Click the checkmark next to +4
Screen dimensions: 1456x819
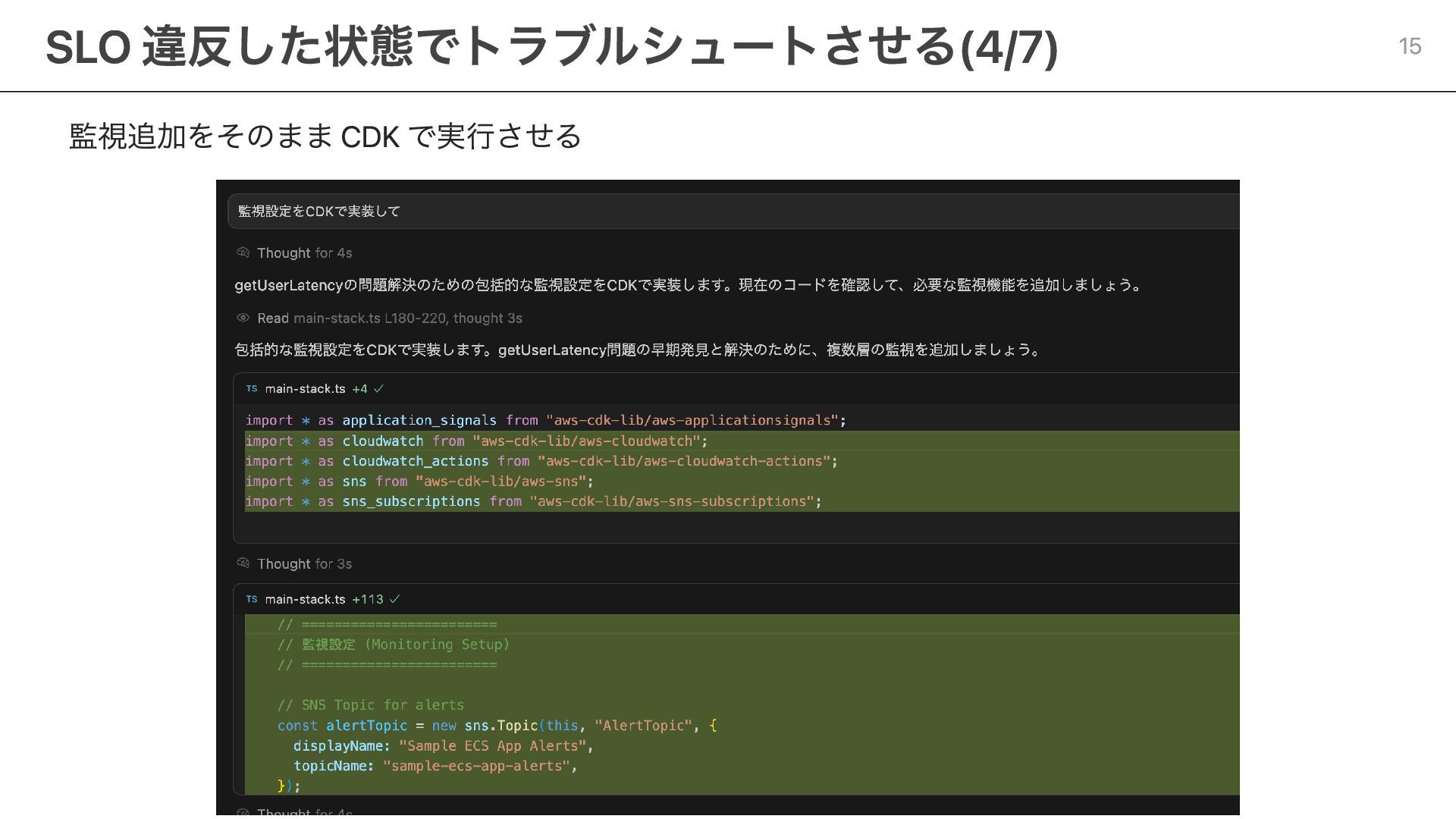point(378,388)
